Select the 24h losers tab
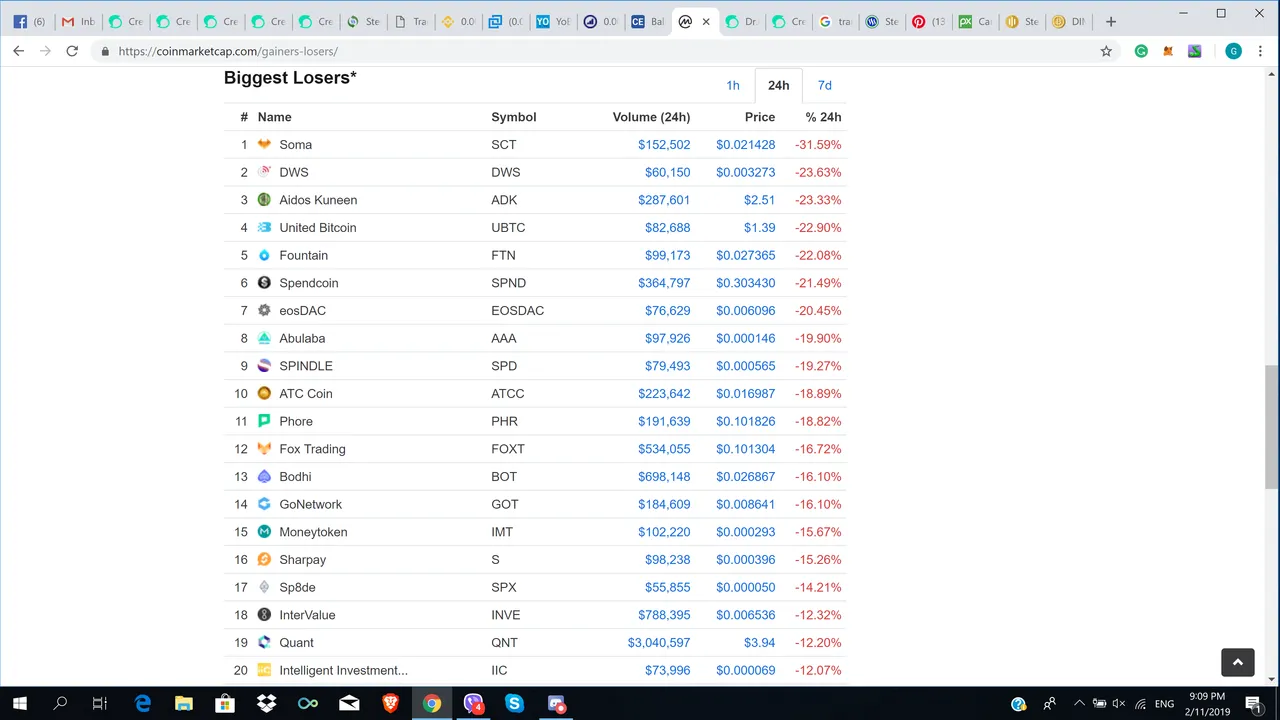 778,85
